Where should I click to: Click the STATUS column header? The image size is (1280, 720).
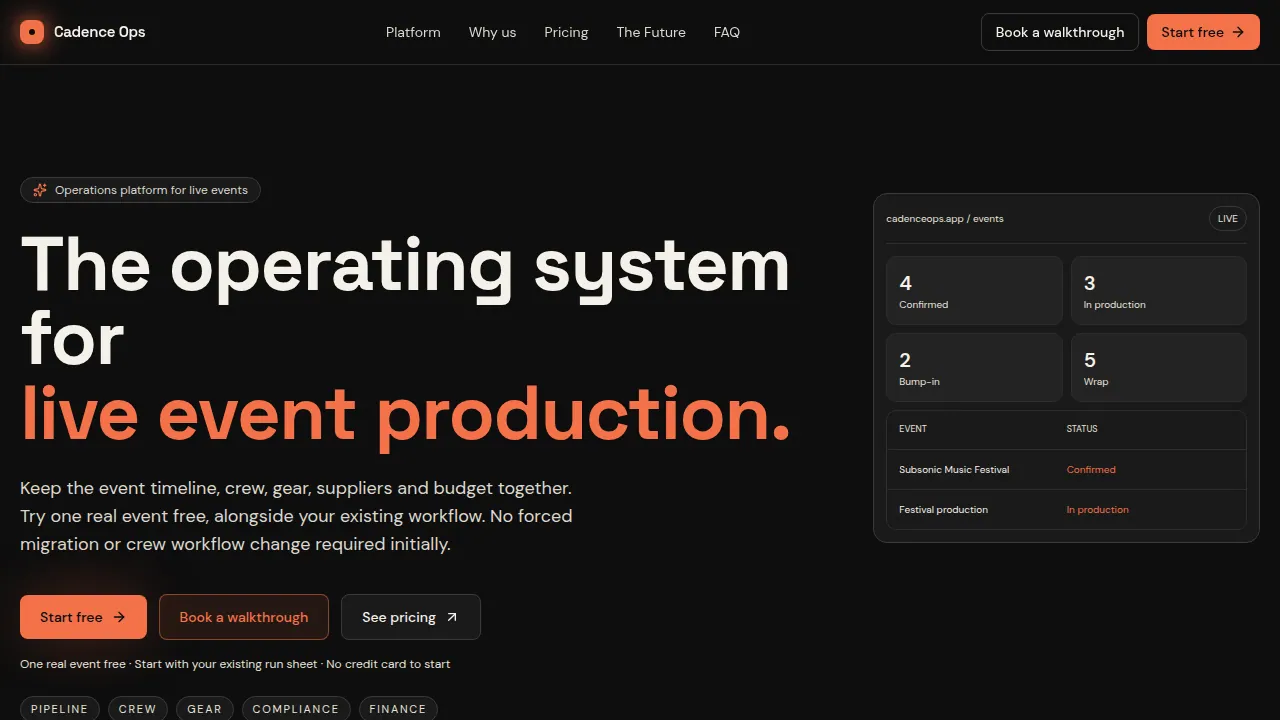click(1082, 429)
